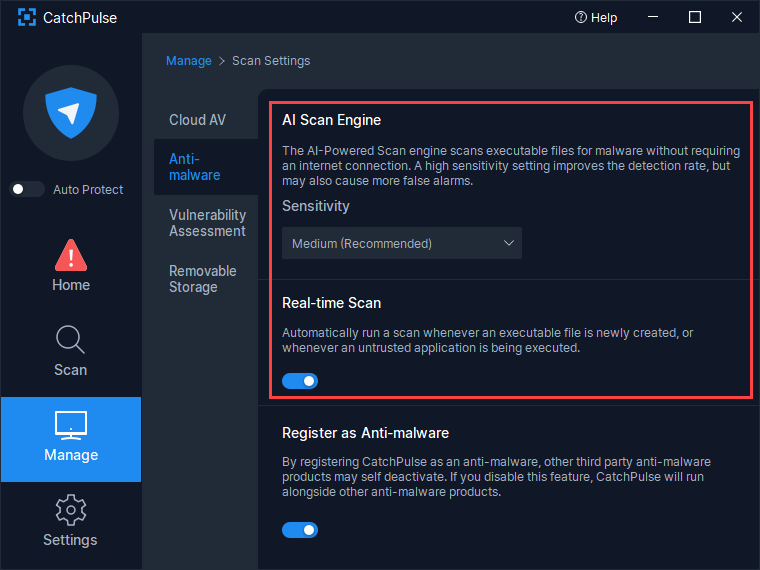
Task: Click the breadcrumb arrow after Manage
Action: point(222,61)
